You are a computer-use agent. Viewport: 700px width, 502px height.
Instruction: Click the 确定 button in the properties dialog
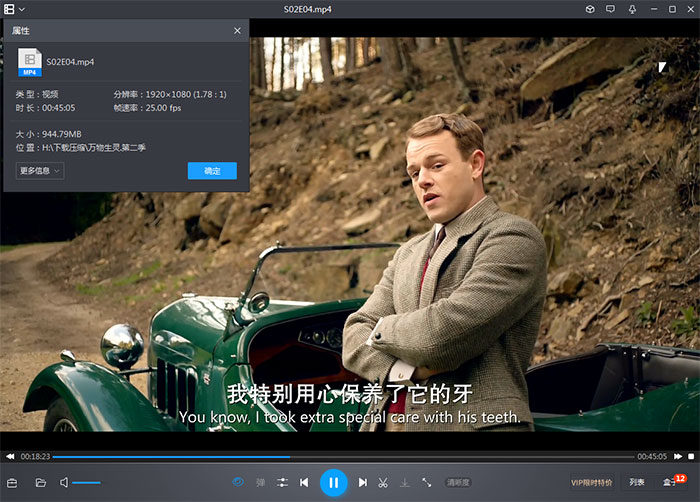[x=212, y=171]
